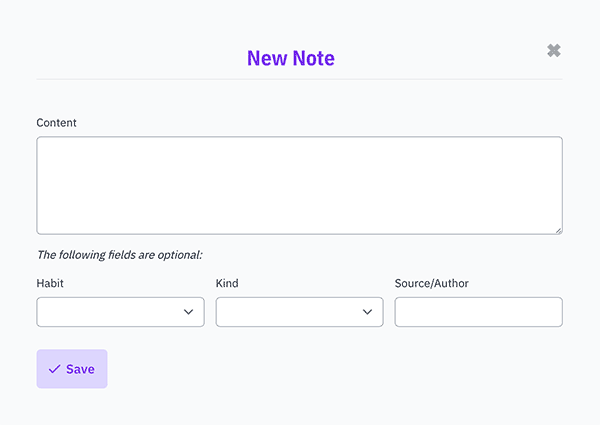Image resolution: width=600 pixels, height=425 pixels.
Task: Open the Habit select box
Action: coord(121,312)
